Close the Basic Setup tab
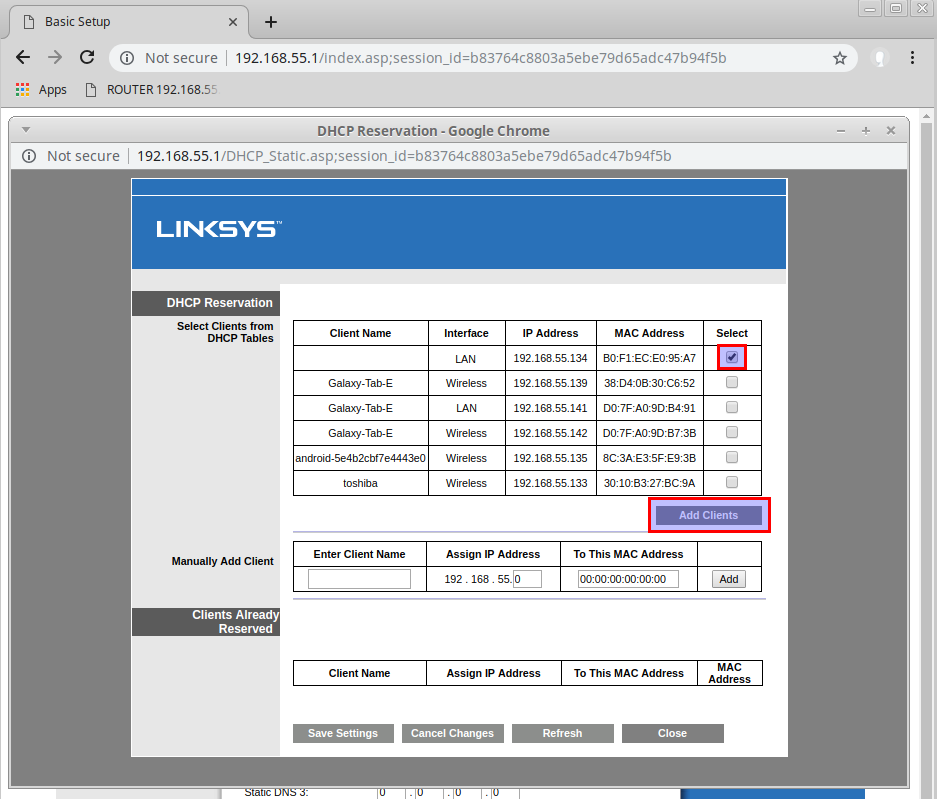This screenshot has width=937, height=799. click(233, 22)
